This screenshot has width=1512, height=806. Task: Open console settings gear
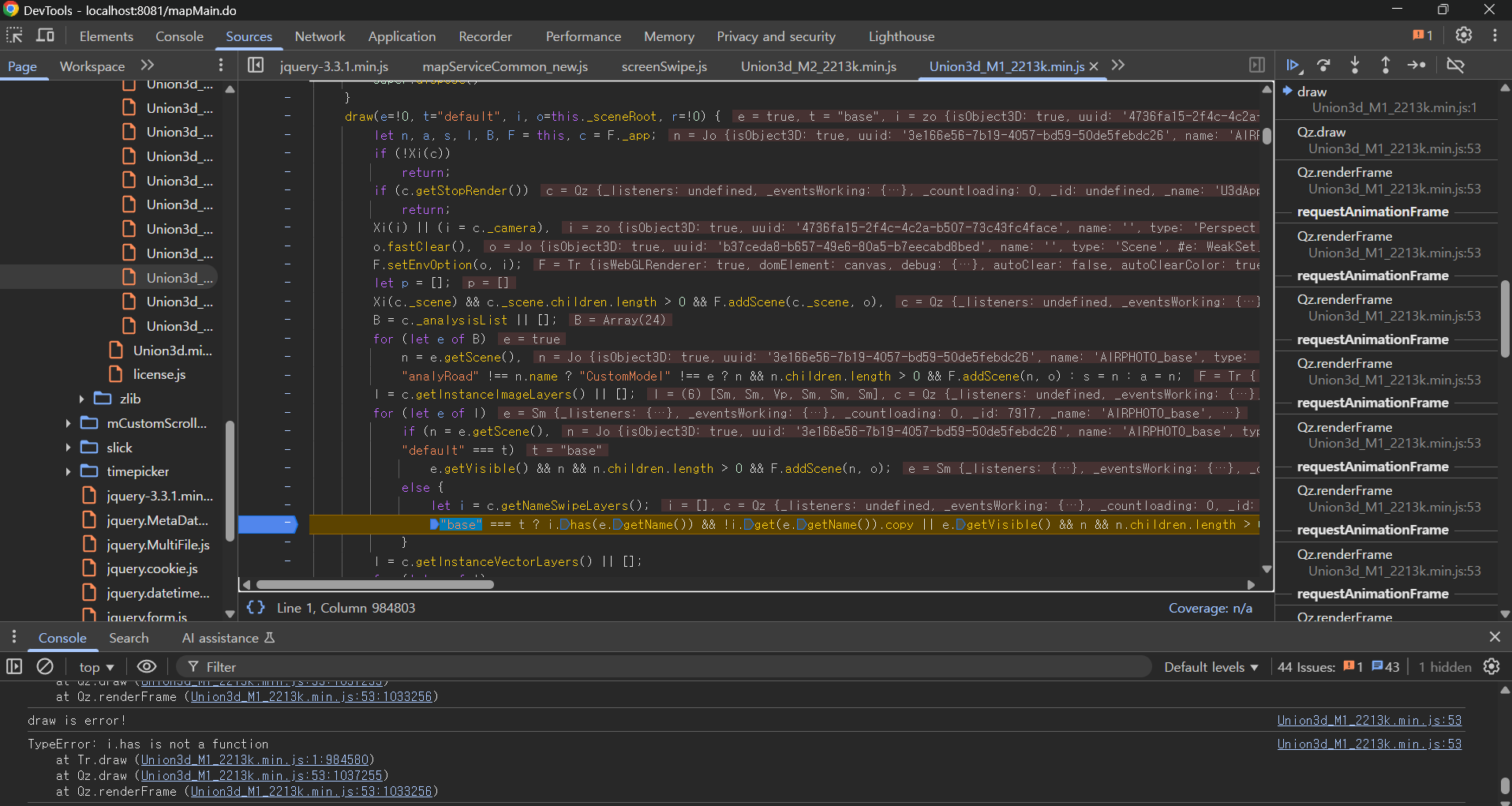(1491, 667)
